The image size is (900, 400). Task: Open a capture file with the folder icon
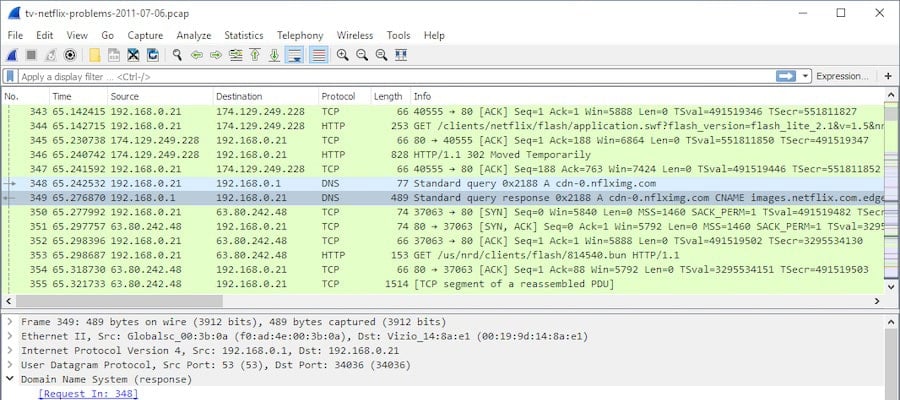[x=95, y=55]
